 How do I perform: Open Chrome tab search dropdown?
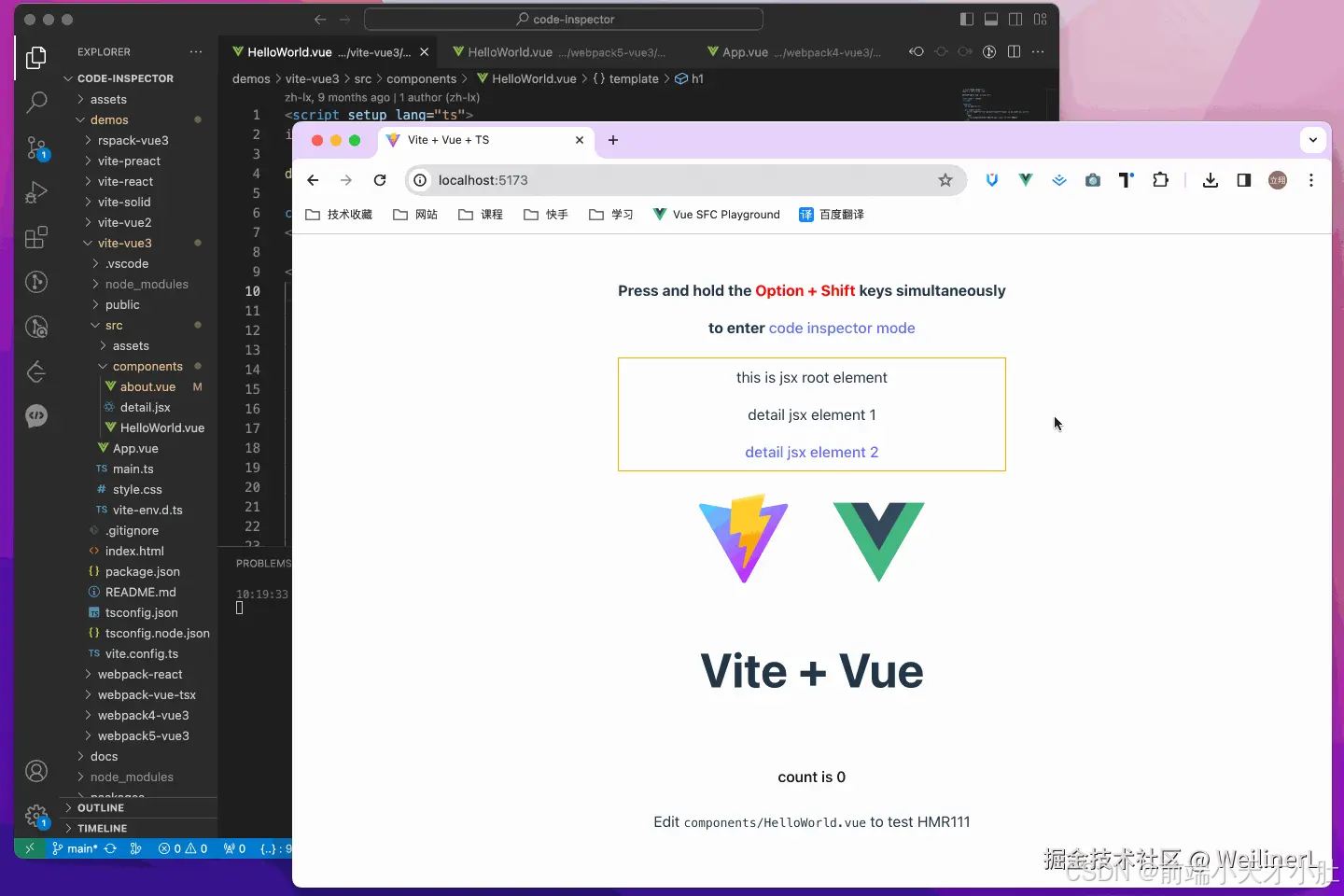point(1313,140)
